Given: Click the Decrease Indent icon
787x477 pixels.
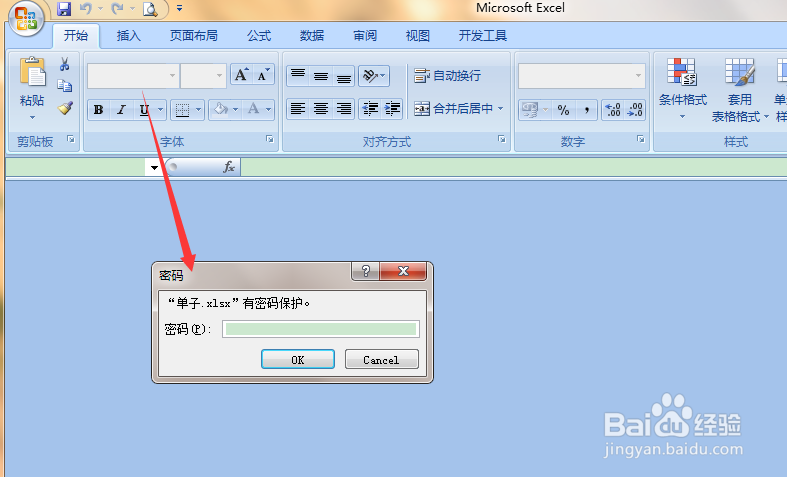Looking at the screenshot, I should point(370,108).
